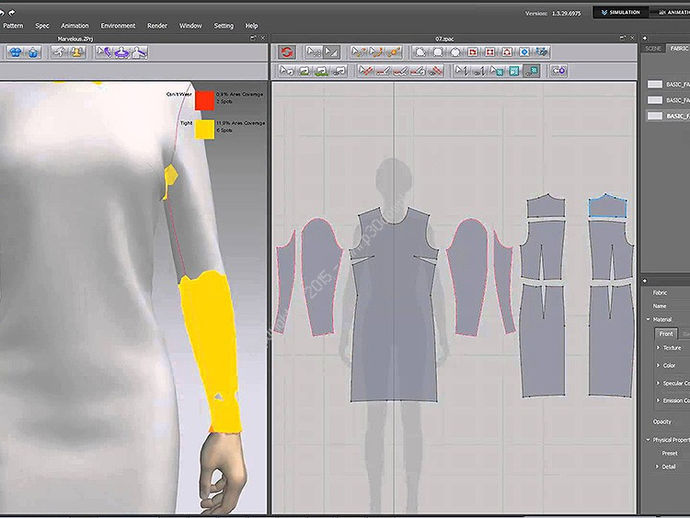The width and height of the screenshot is (690, 518).
Task: Click the blue ring arrow icon ending 2D toolbar
Action: (x=559, y=70)
